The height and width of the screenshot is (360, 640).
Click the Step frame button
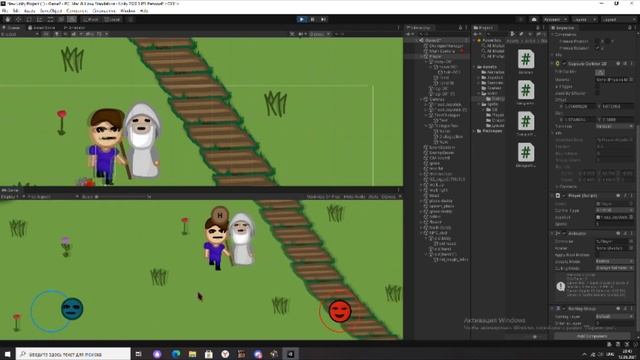323,19
